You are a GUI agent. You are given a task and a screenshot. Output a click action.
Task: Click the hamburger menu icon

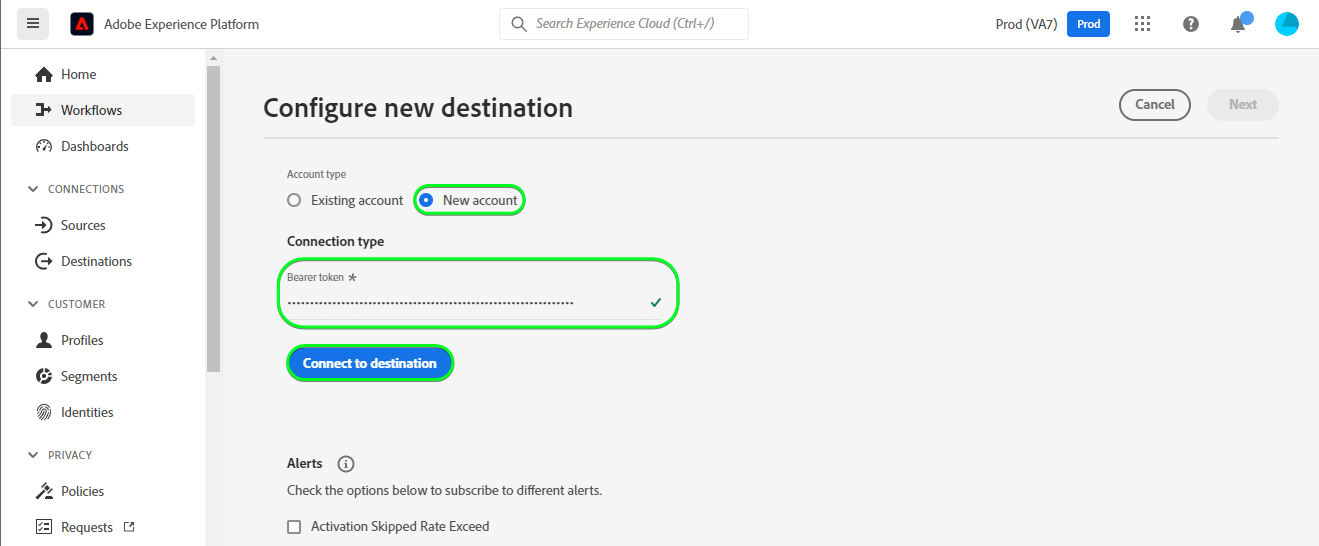[33, 23]
